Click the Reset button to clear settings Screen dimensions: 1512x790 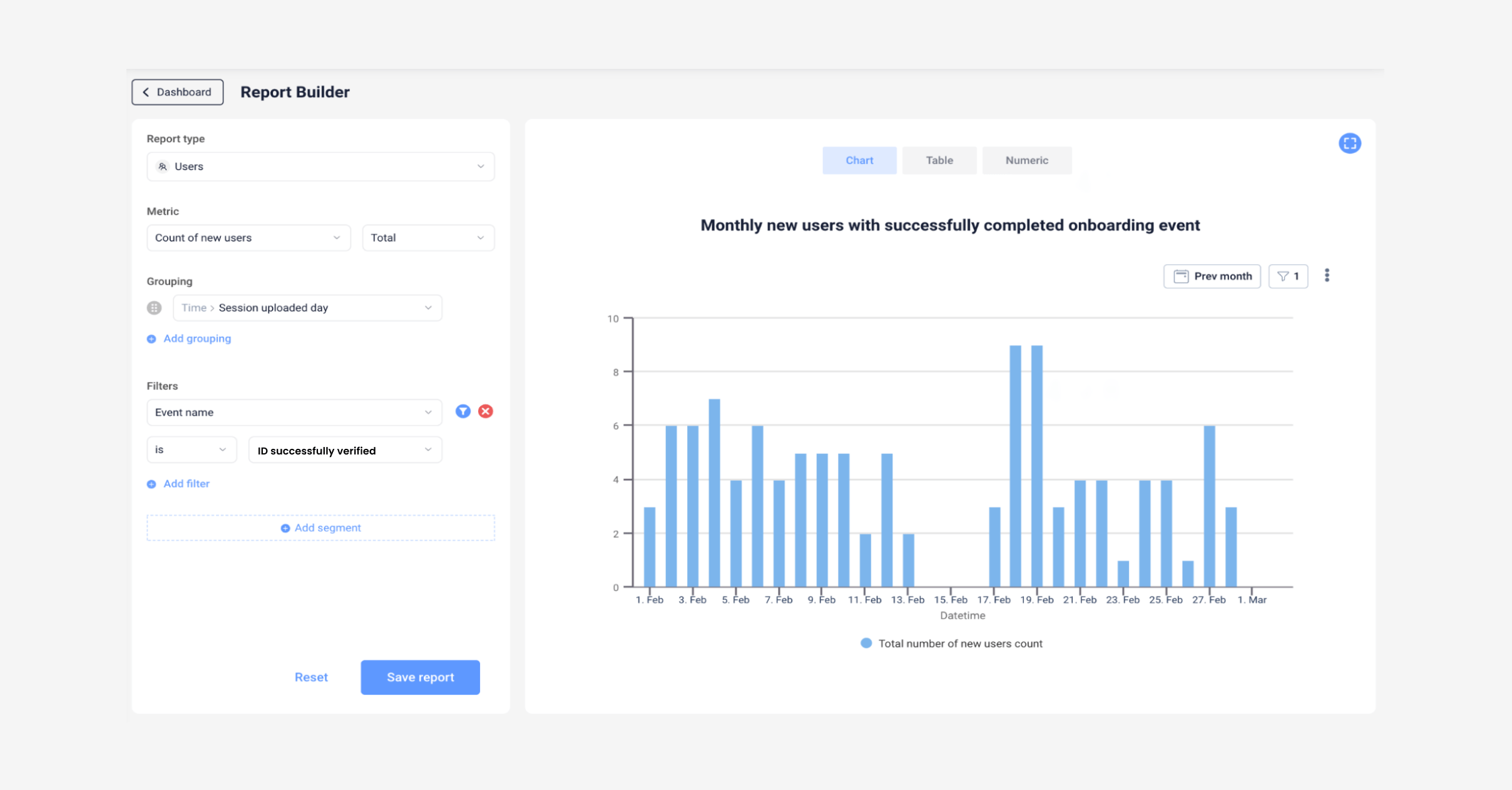pos(310,677)
